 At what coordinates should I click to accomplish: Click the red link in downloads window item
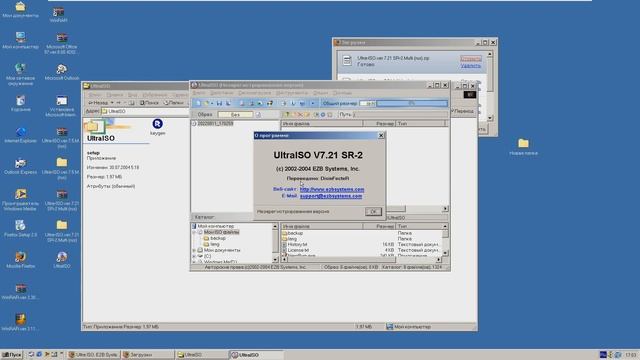pos(471,58)
